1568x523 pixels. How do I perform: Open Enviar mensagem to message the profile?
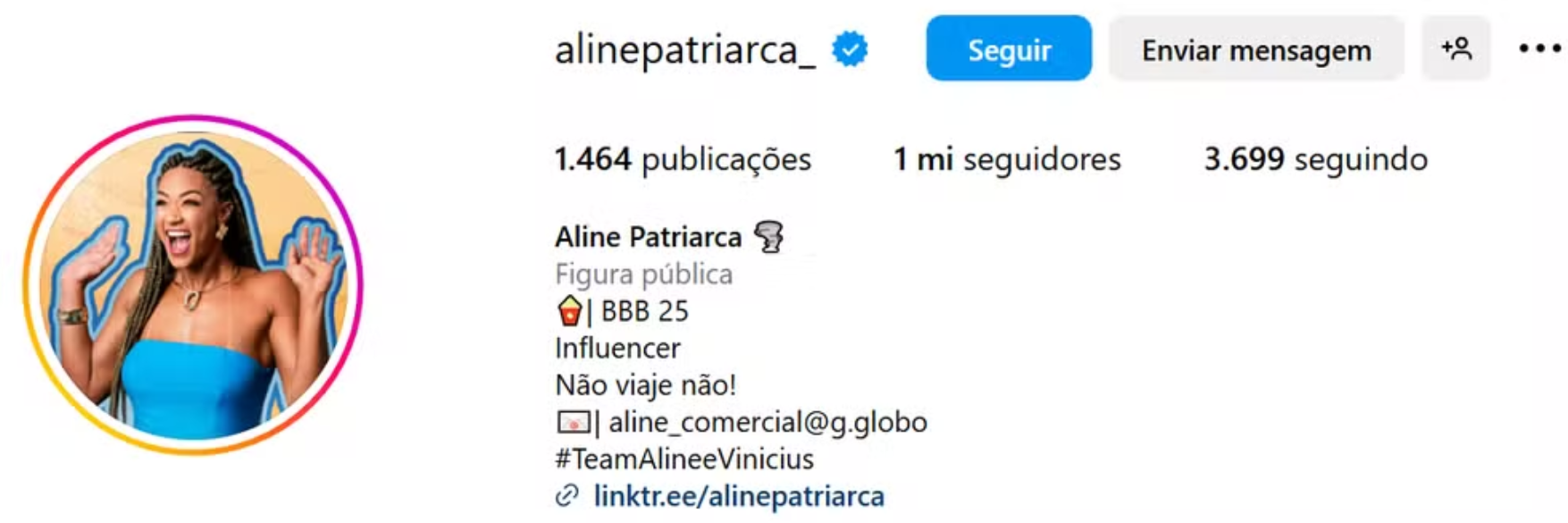pyautogui.click(x=1256, y=48)
